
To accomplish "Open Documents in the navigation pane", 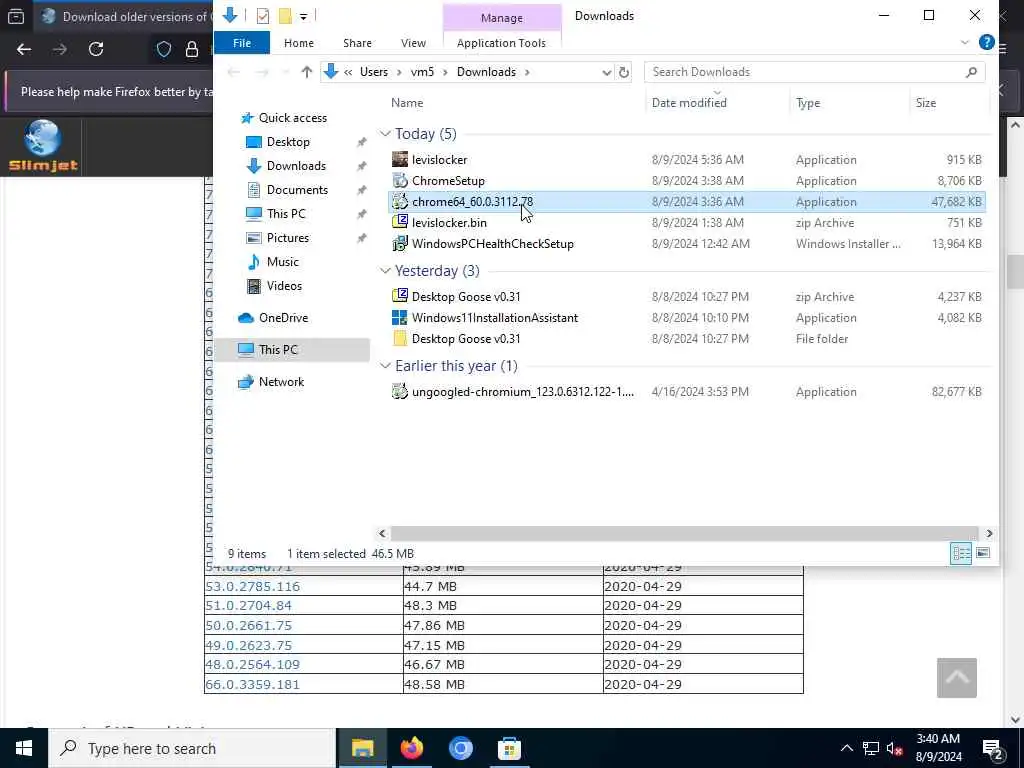I will coord(297,189).
